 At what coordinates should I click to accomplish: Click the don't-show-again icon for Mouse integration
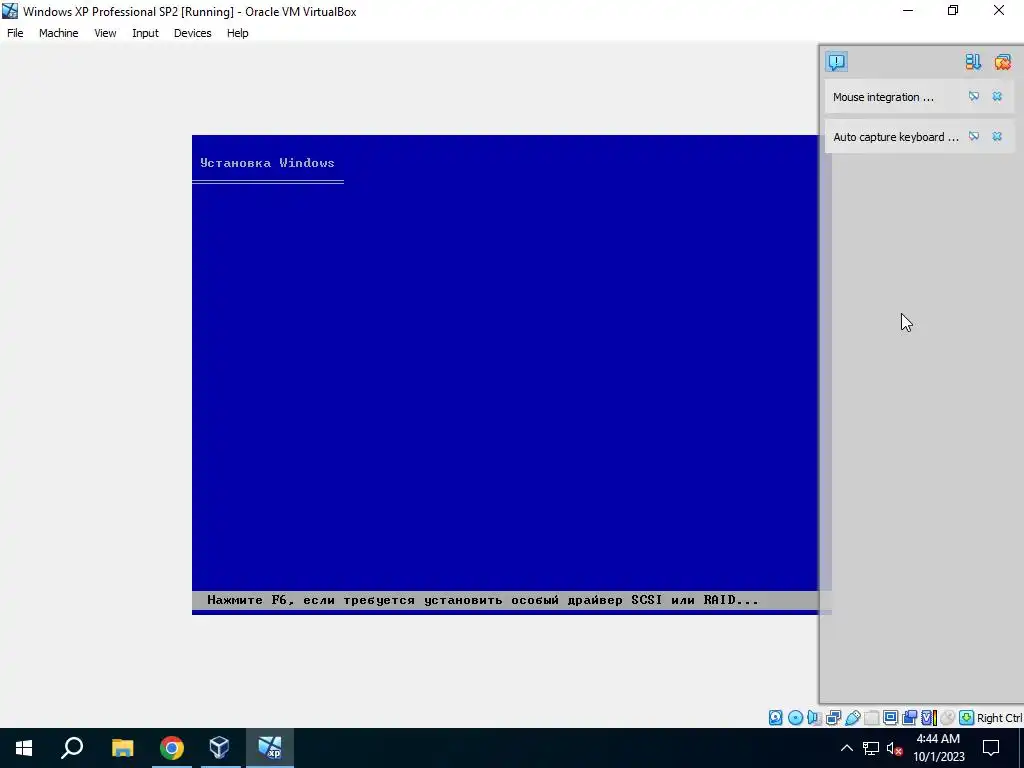click(974, 97)
